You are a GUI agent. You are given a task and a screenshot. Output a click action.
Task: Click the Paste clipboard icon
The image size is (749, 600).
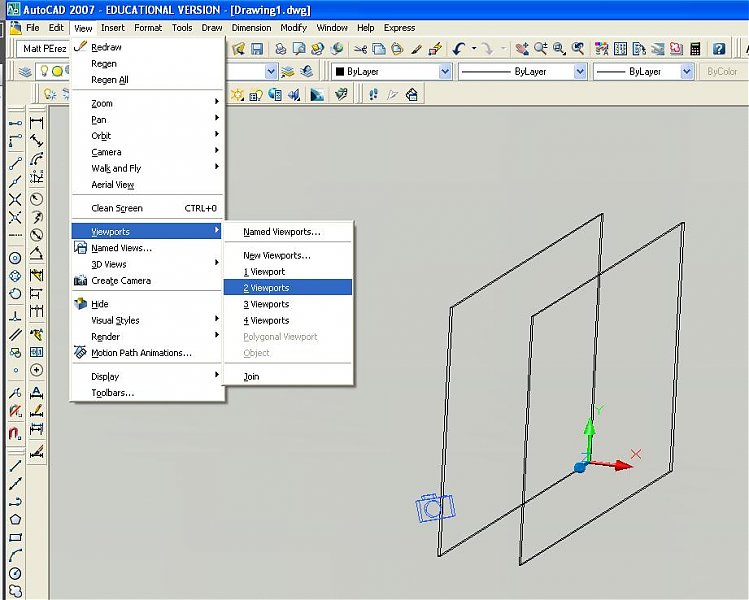(x=397, y=49)
